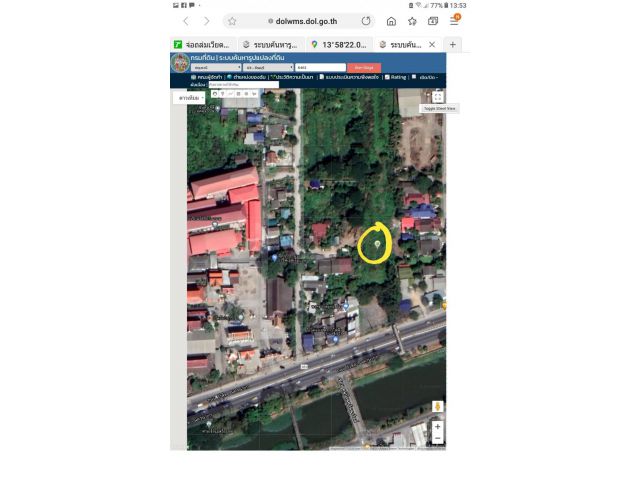Bookmark page using star in address bar
The width and height of the screenshot is (640, 480).
point(232,21)
